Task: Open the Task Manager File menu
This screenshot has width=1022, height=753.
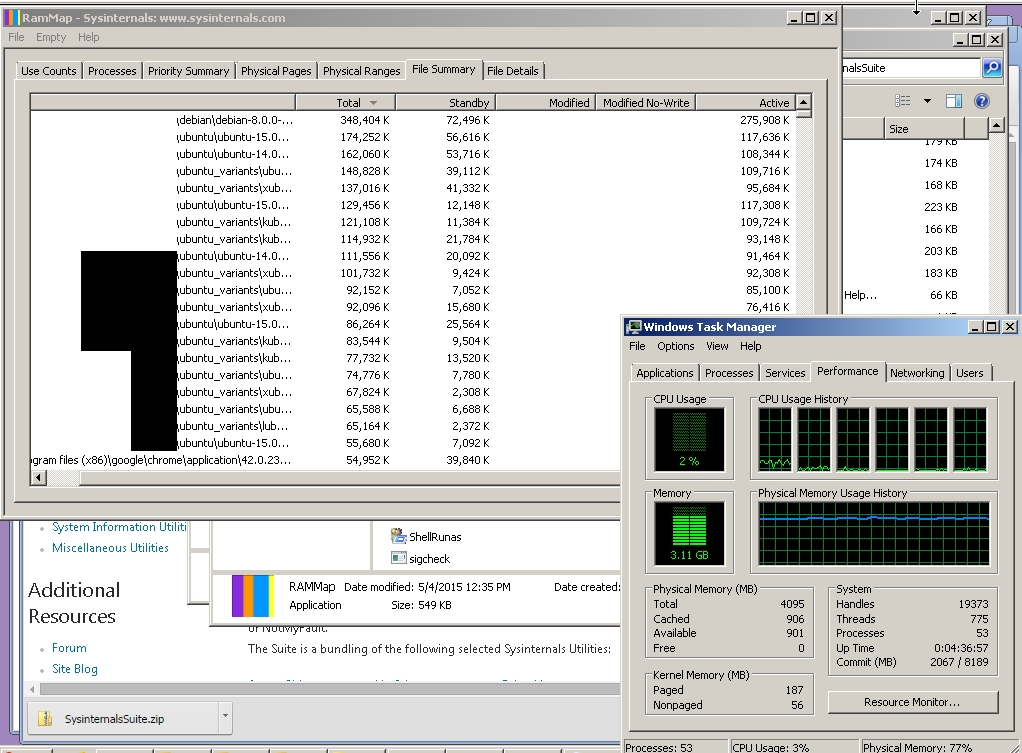Action: click(x=637, y=346)
